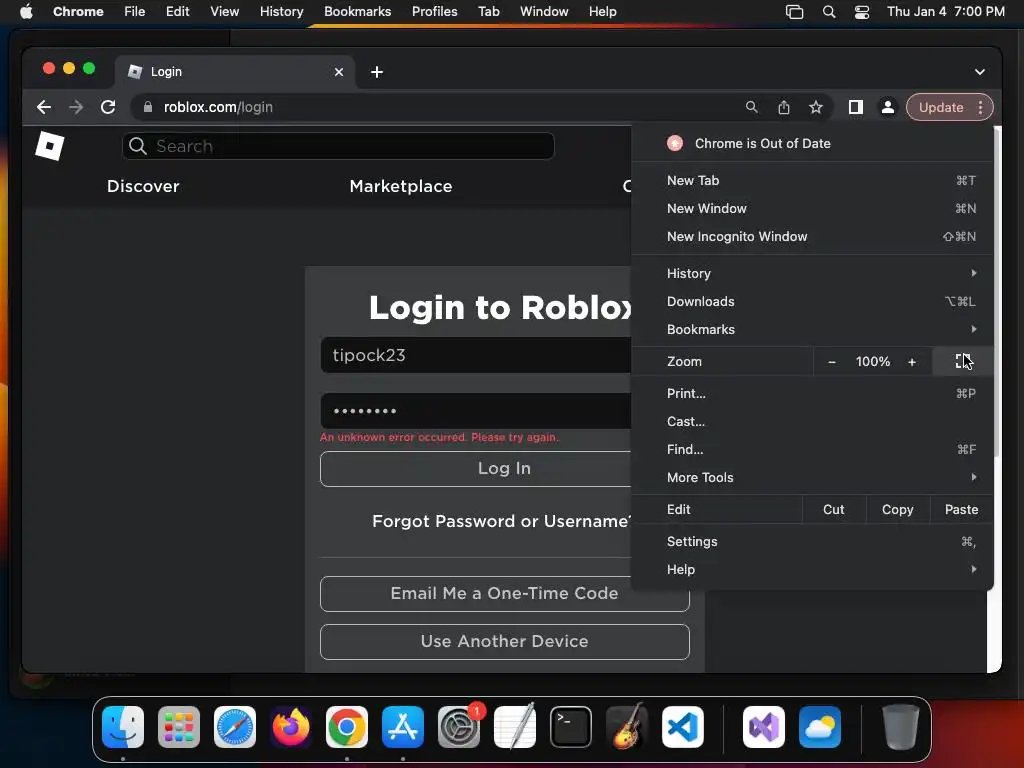
Task: Expand the More Tools submenu
Action: point(812,477)
